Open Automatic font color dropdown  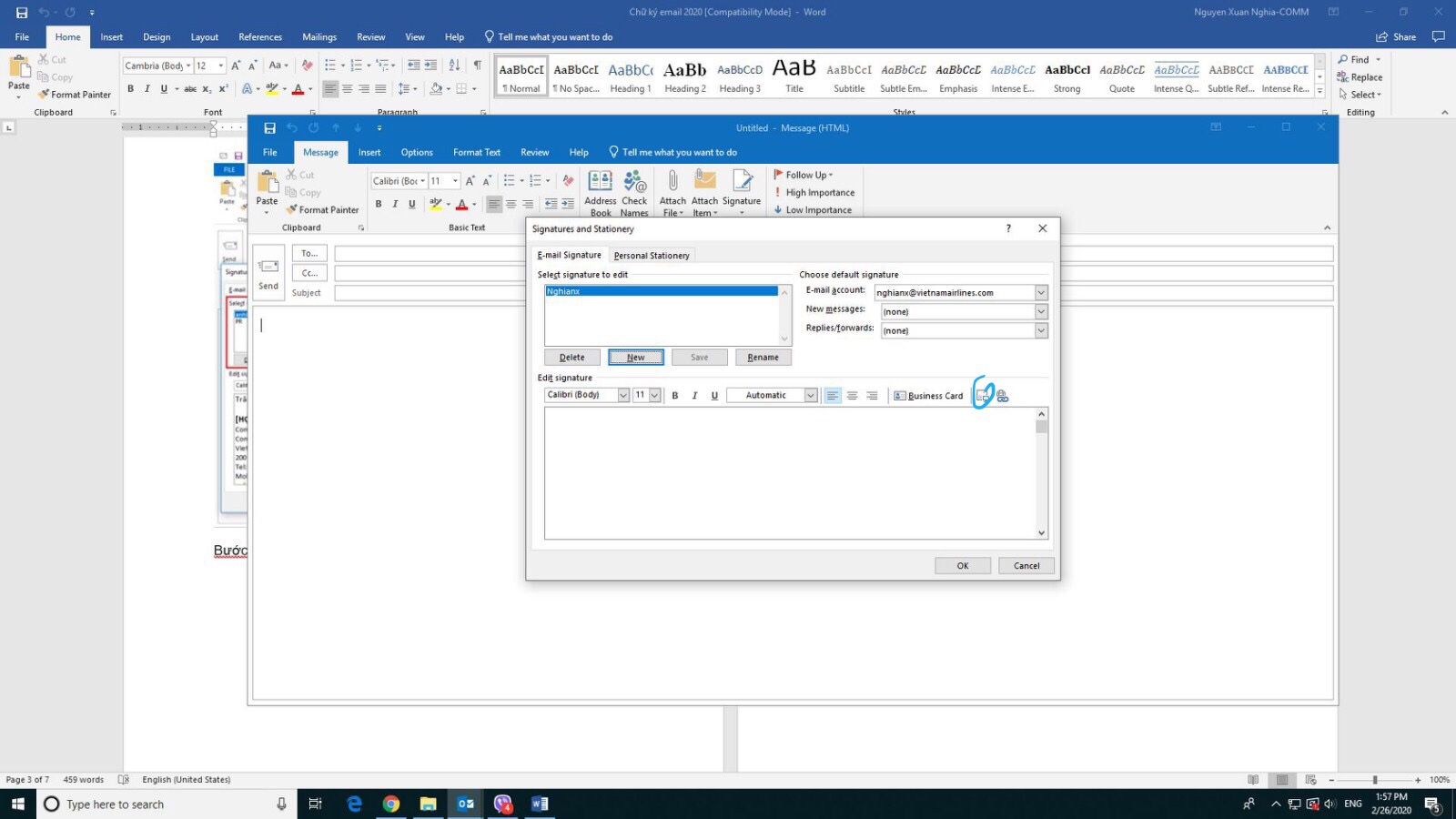click(x=810, y=395)
